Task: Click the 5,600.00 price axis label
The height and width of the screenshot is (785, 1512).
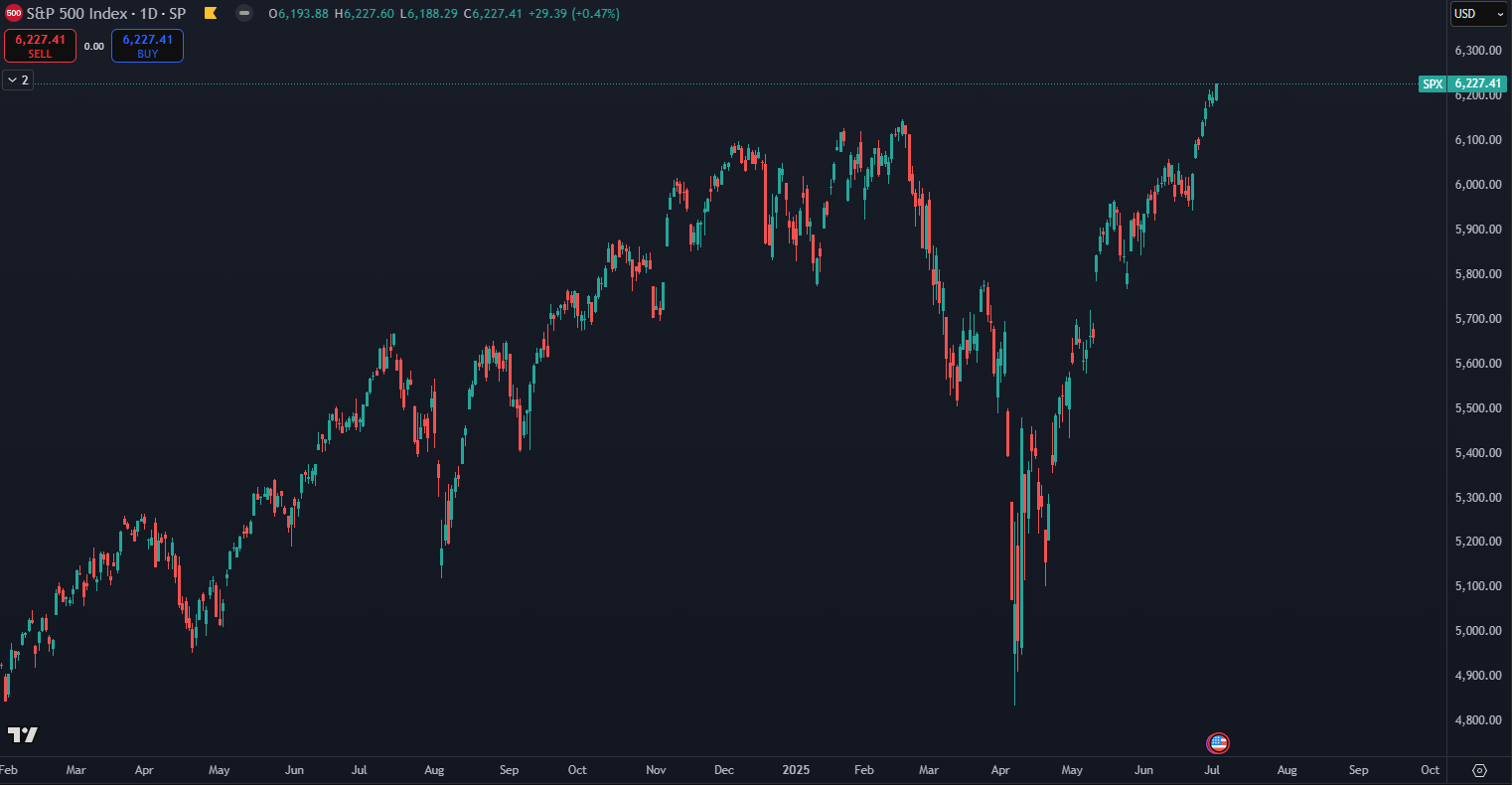Action: 1477,364
